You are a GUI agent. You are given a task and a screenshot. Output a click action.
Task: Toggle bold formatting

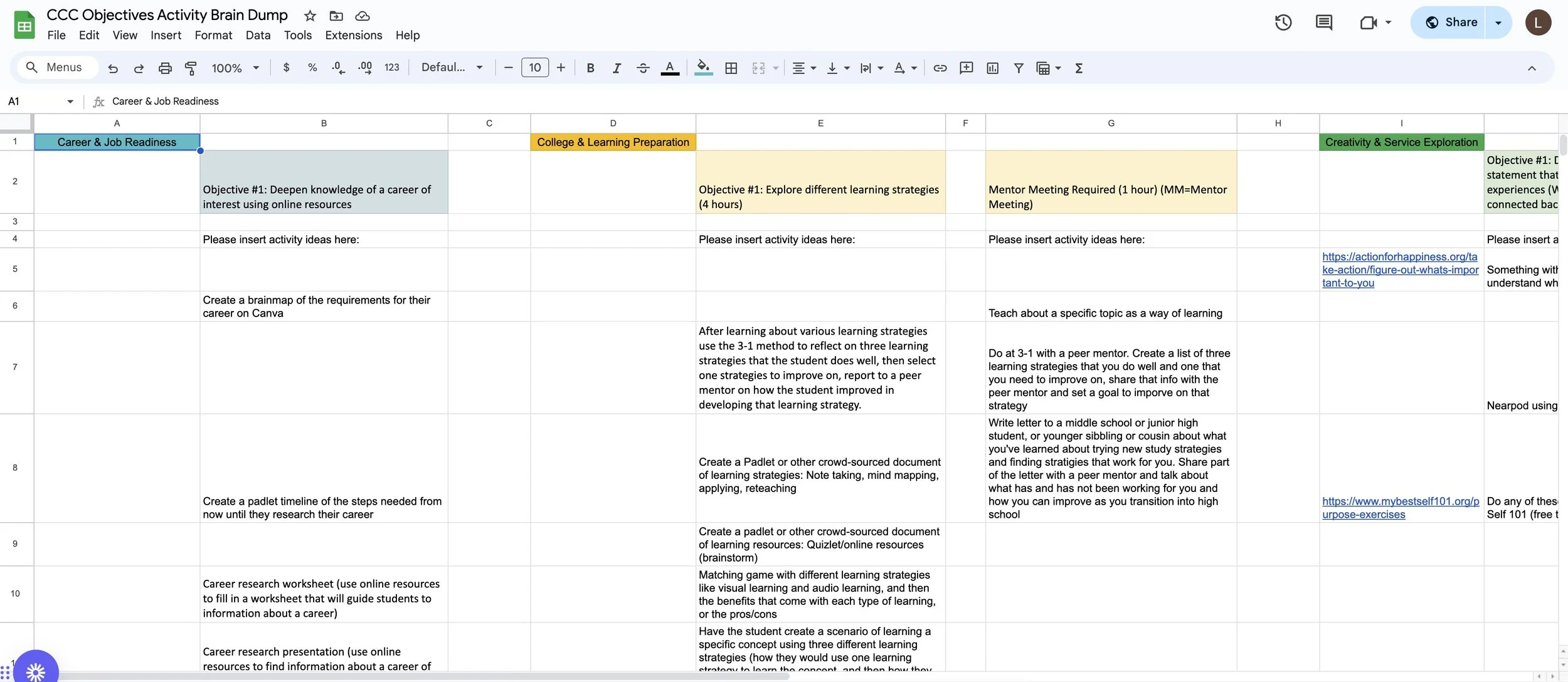(x=590, y=68)
